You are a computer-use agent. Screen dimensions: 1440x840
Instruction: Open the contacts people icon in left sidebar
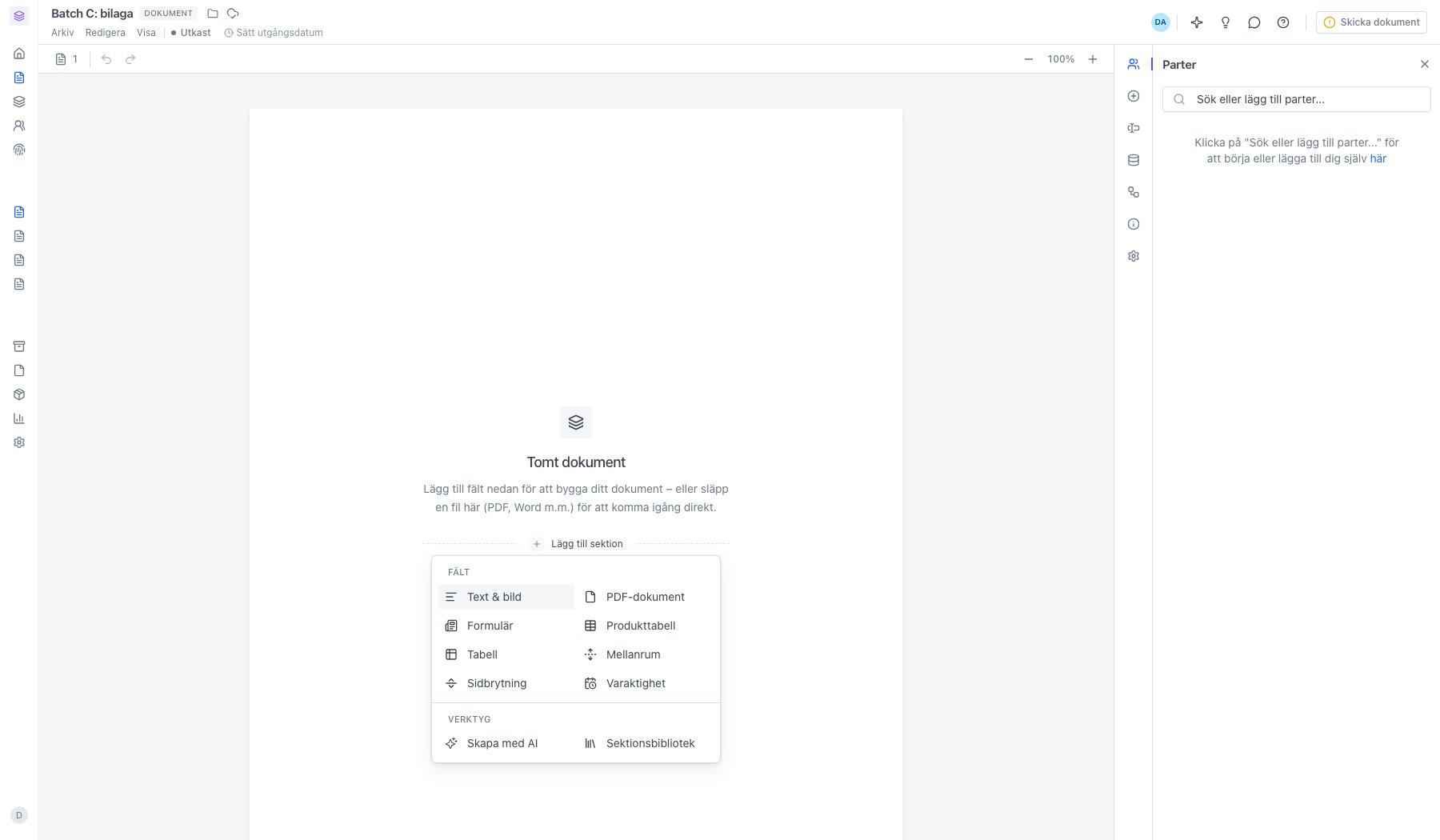click(19, 126)
